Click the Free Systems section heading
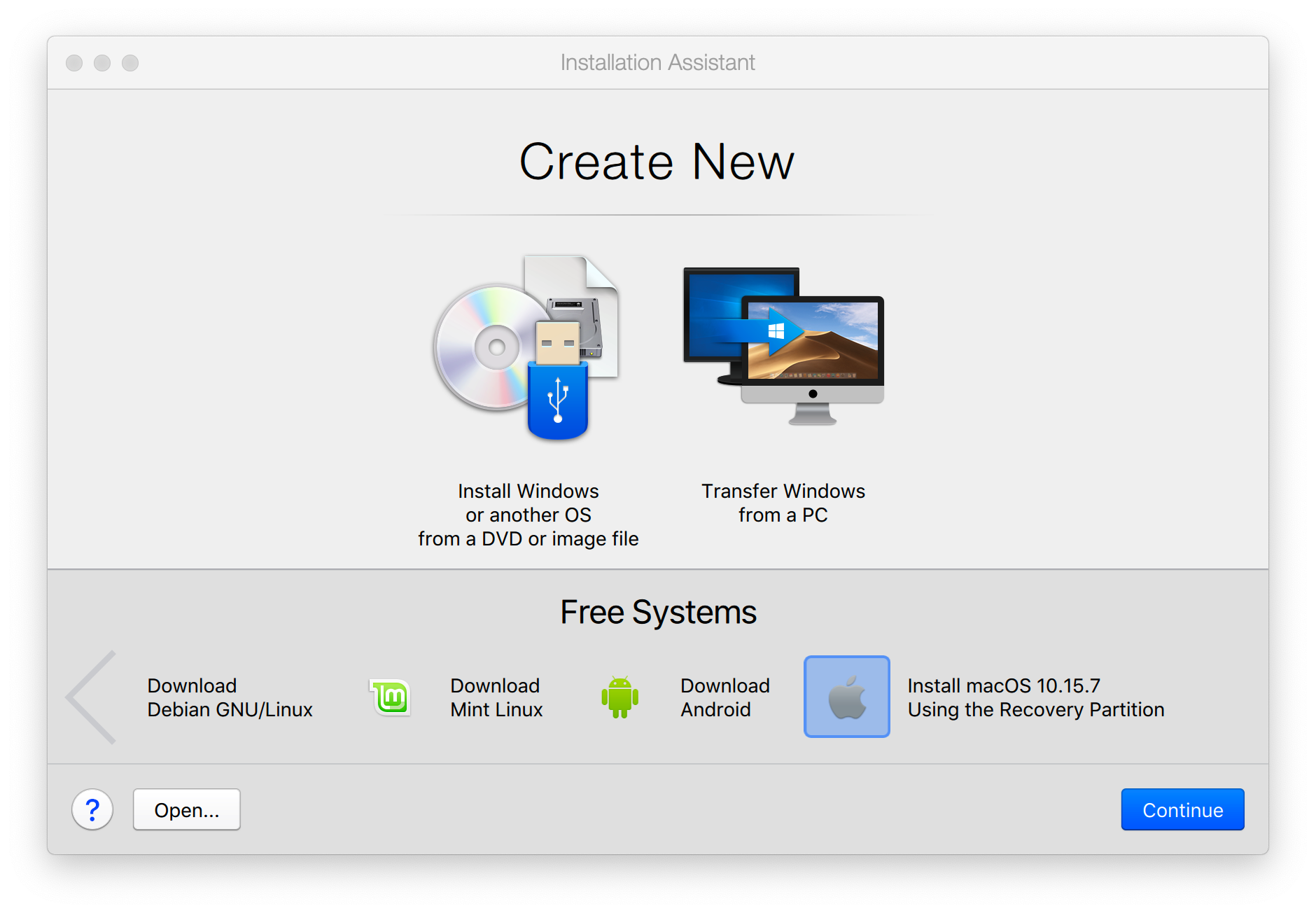Viewport: 1316px width, 913px height. tap(658, 612)
